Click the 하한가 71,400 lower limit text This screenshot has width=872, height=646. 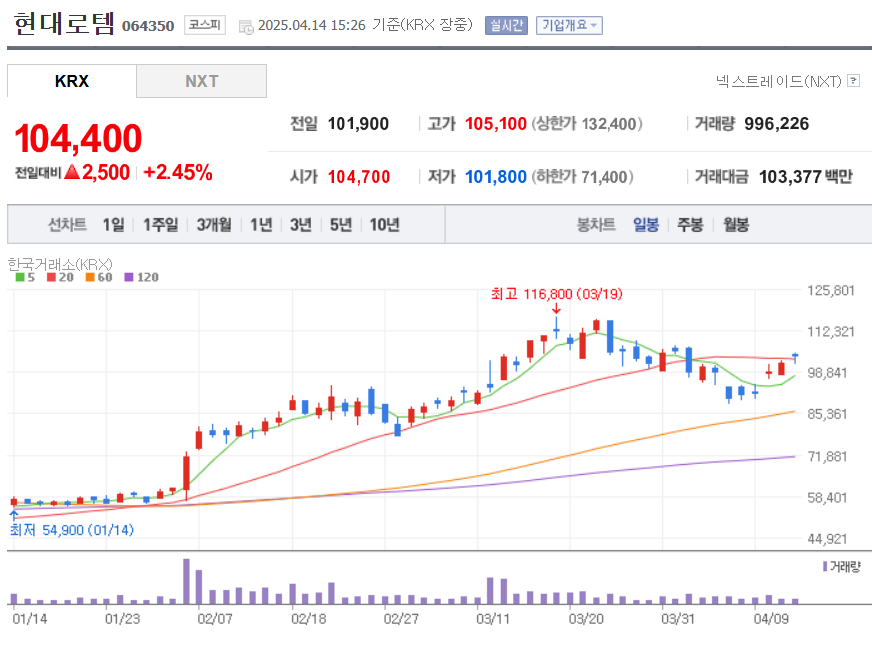(582, 177)
